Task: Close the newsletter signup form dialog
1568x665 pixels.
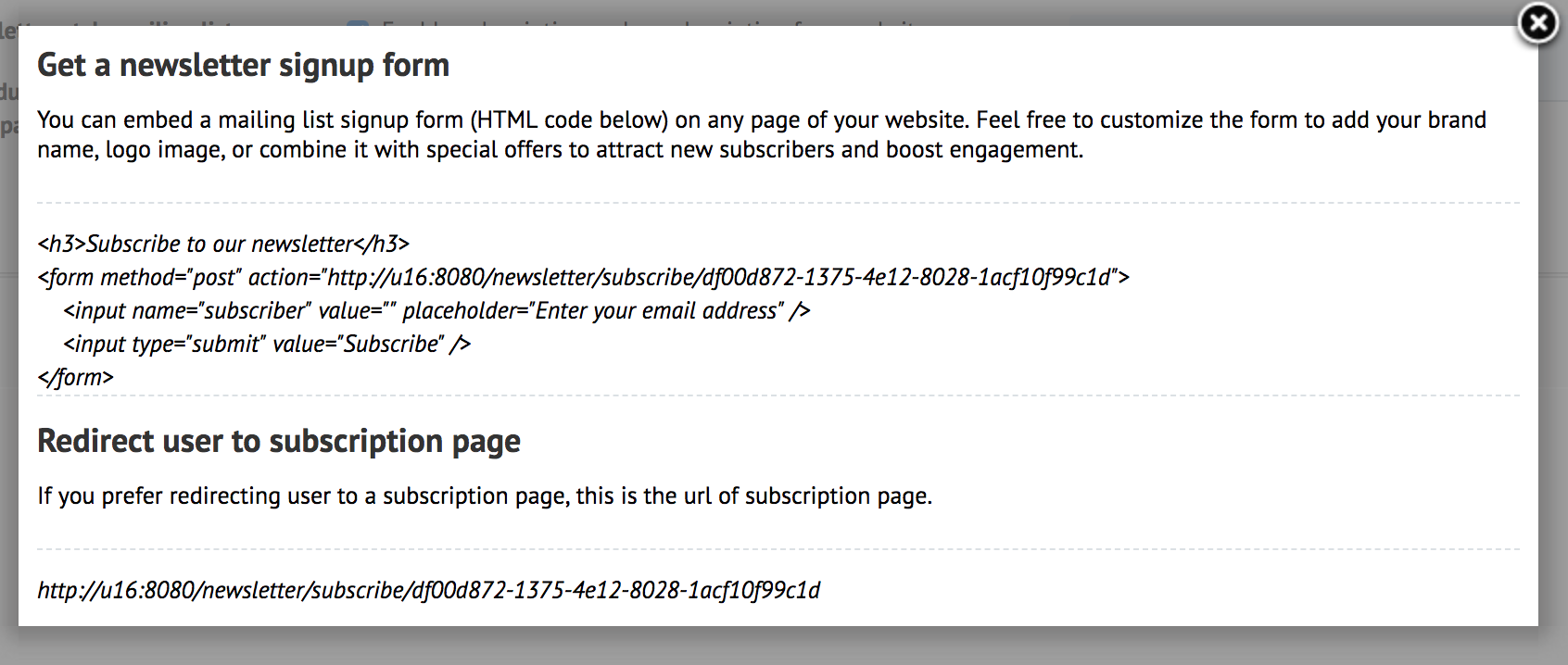Action: tap(1537, 23)
